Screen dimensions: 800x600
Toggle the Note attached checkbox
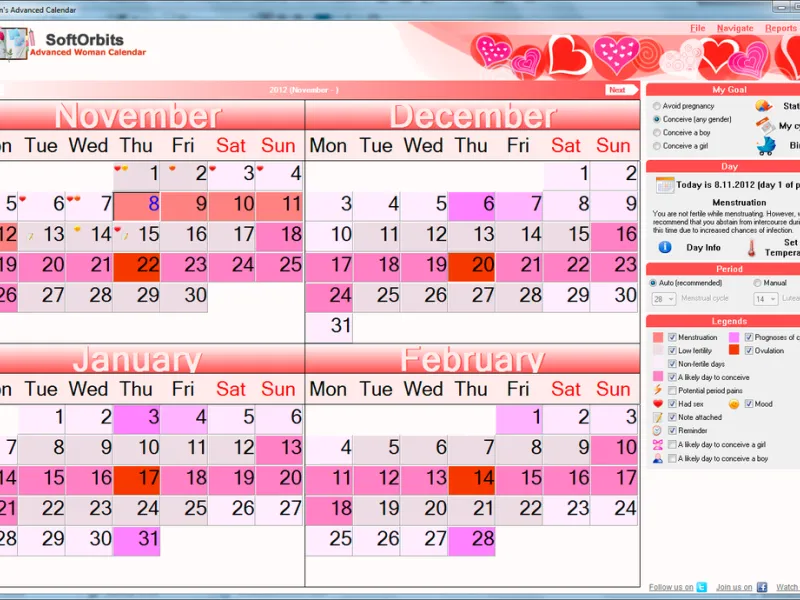[x=672, y=417]
